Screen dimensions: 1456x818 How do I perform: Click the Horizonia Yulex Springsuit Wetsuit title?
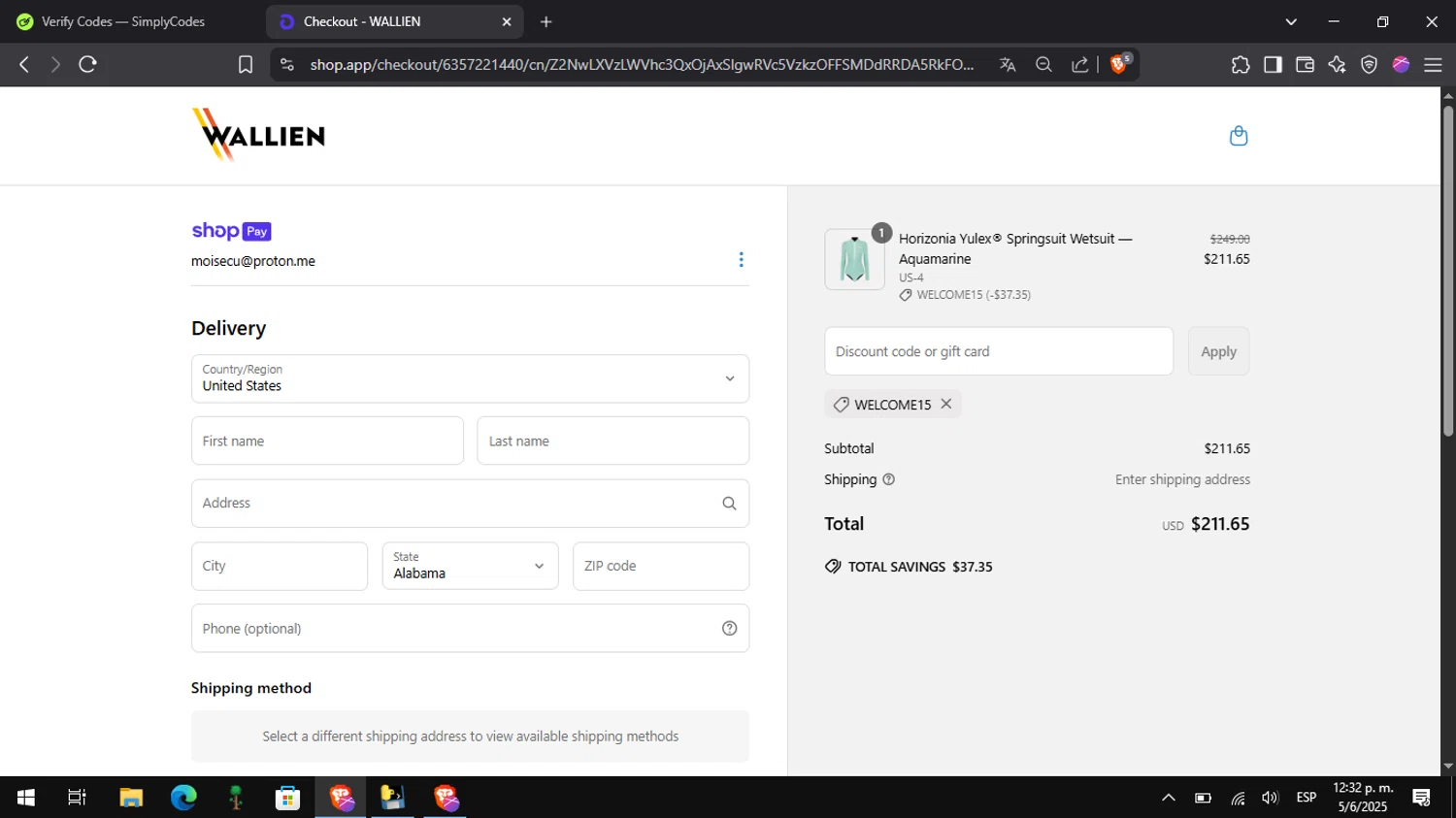pos(1015,248)
